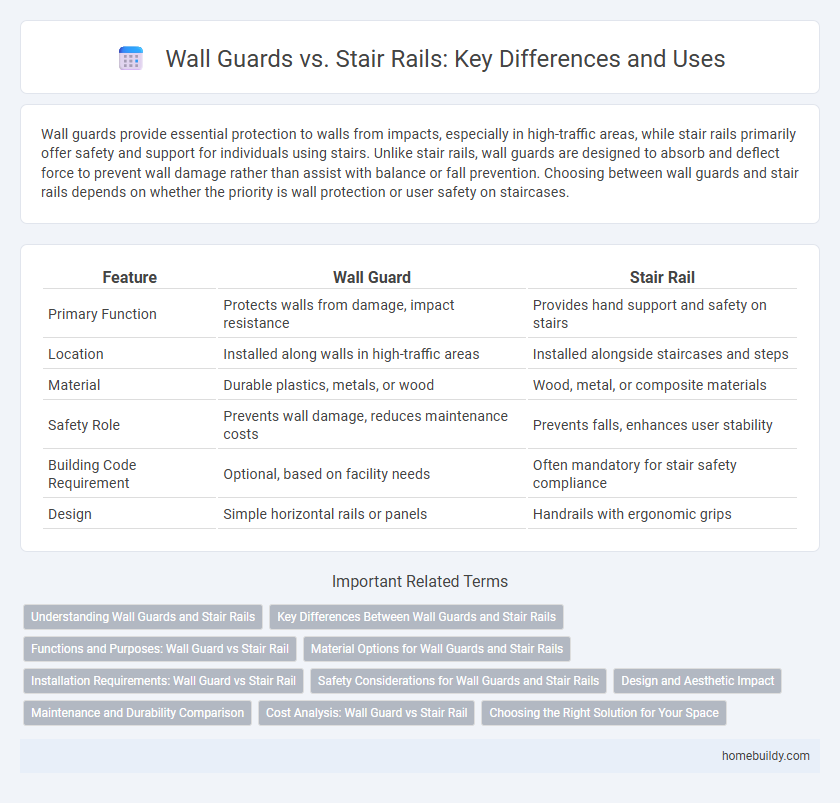
Task: Click the 'Wall Guard' column header
Action: 372,277
